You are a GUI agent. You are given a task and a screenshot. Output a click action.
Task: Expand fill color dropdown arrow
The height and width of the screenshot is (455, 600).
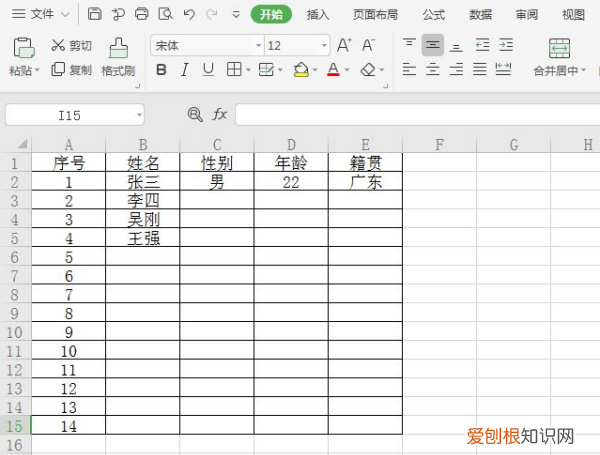click(x=315, y=70)
